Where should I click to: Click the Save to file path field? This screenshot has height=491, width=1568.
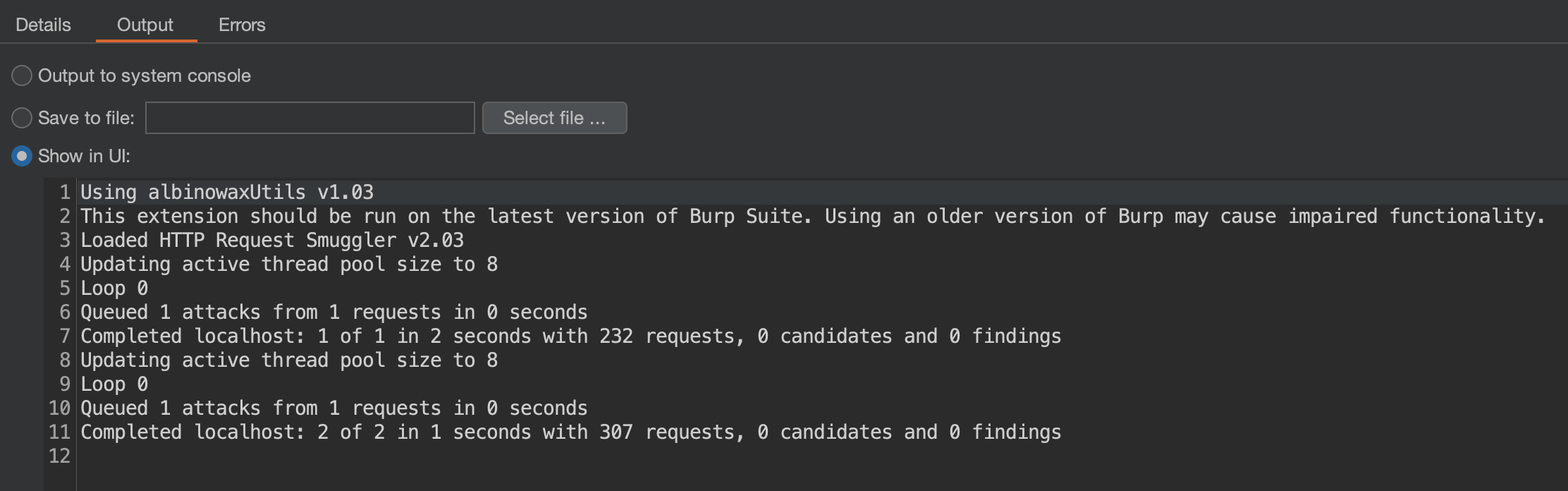point(310,118)
